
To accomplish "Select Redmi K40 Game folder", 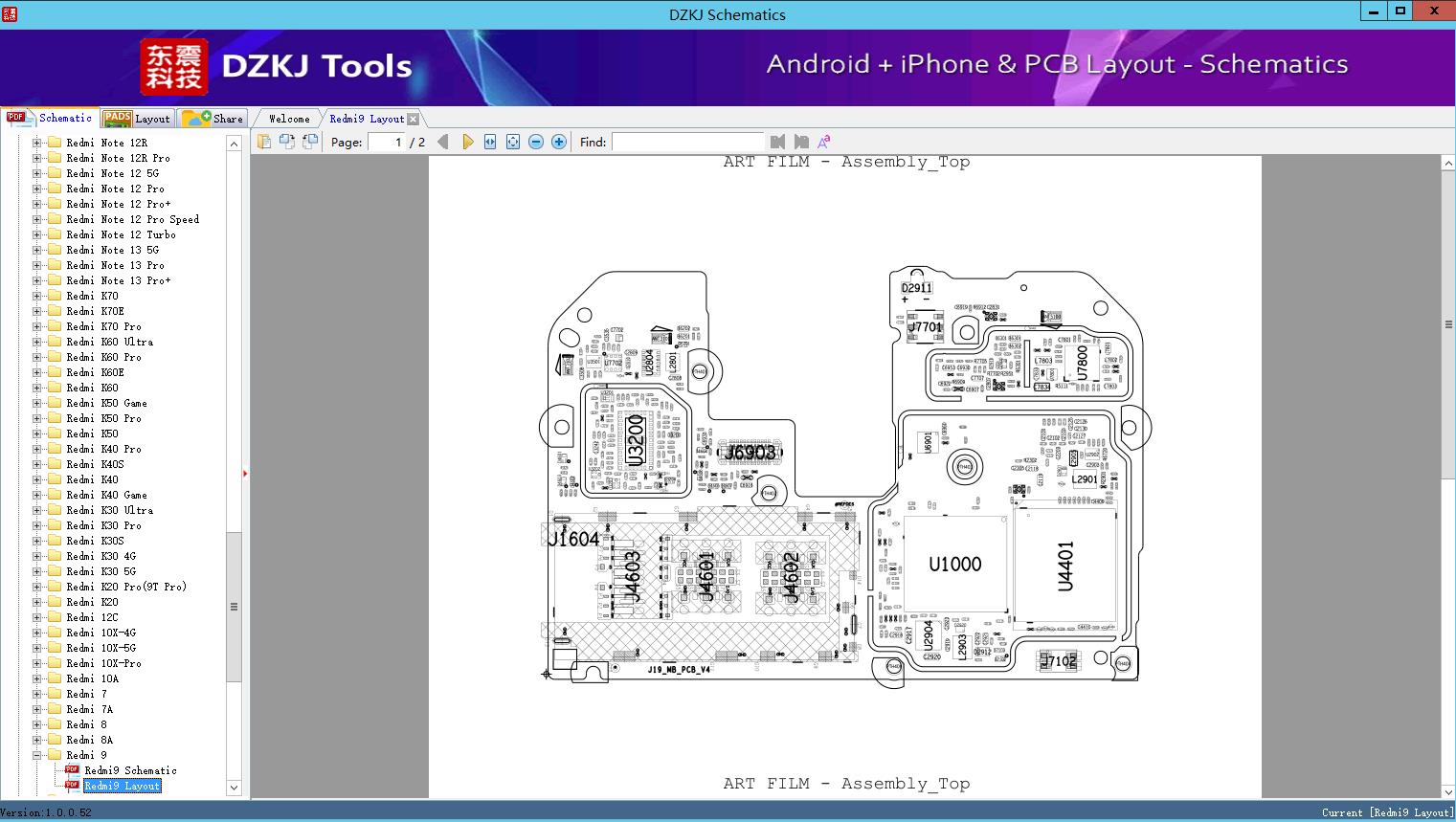I will tap(106, 495).
